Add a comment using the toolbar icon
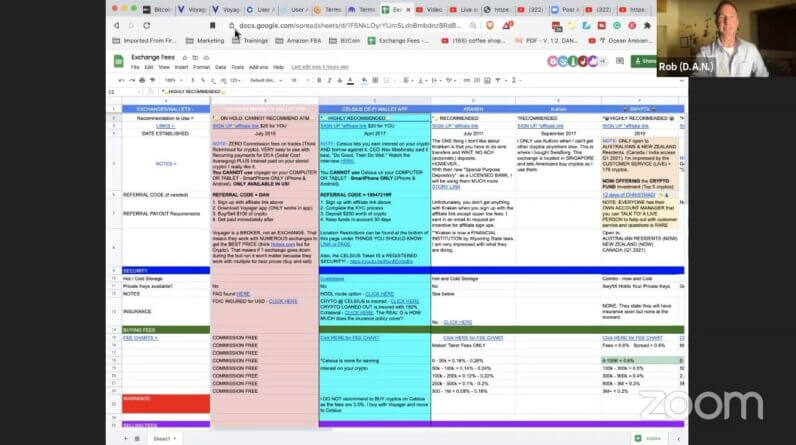796x445 pixels. (477, 80)
